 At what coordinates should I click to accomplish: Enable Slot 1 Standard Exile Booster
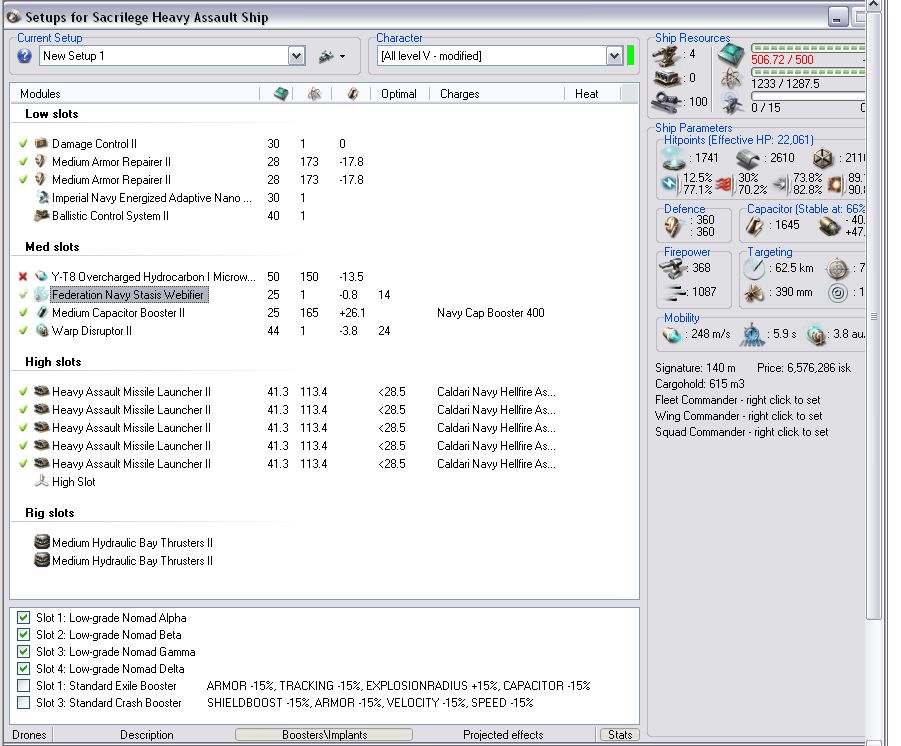click(x=23, y=686)
